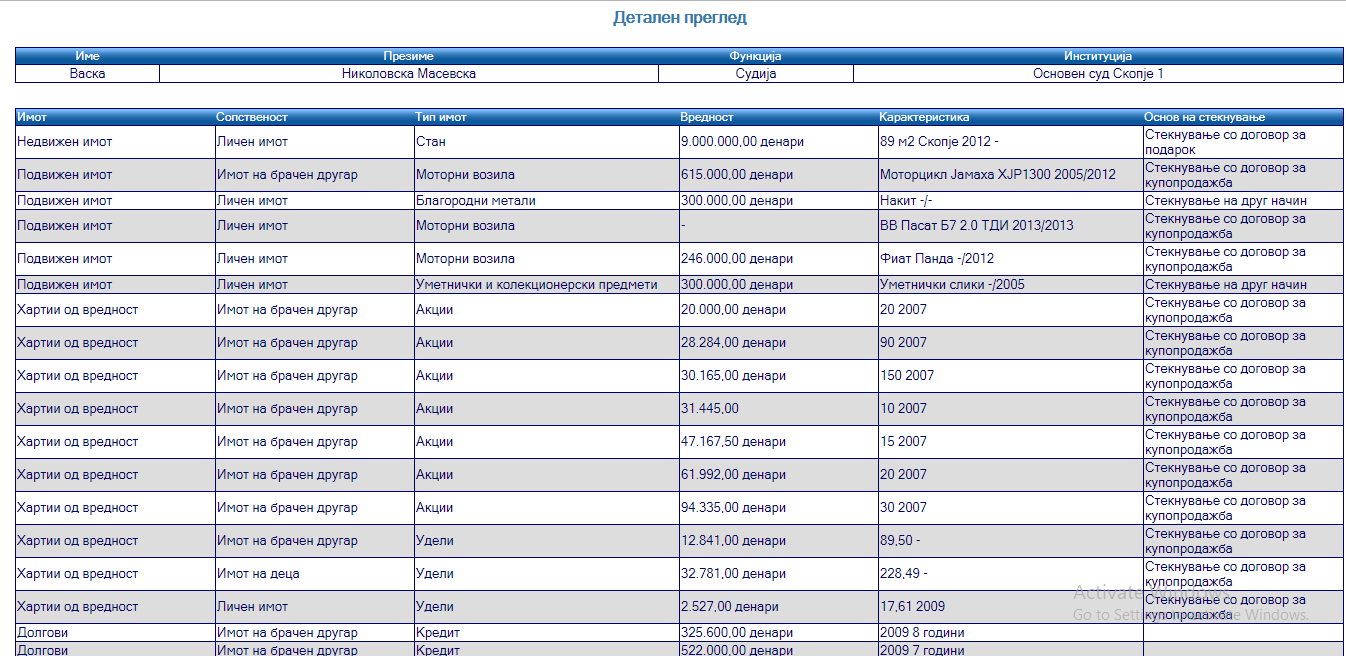Click the Основ на стекнување header

(x=1204, y=117)
